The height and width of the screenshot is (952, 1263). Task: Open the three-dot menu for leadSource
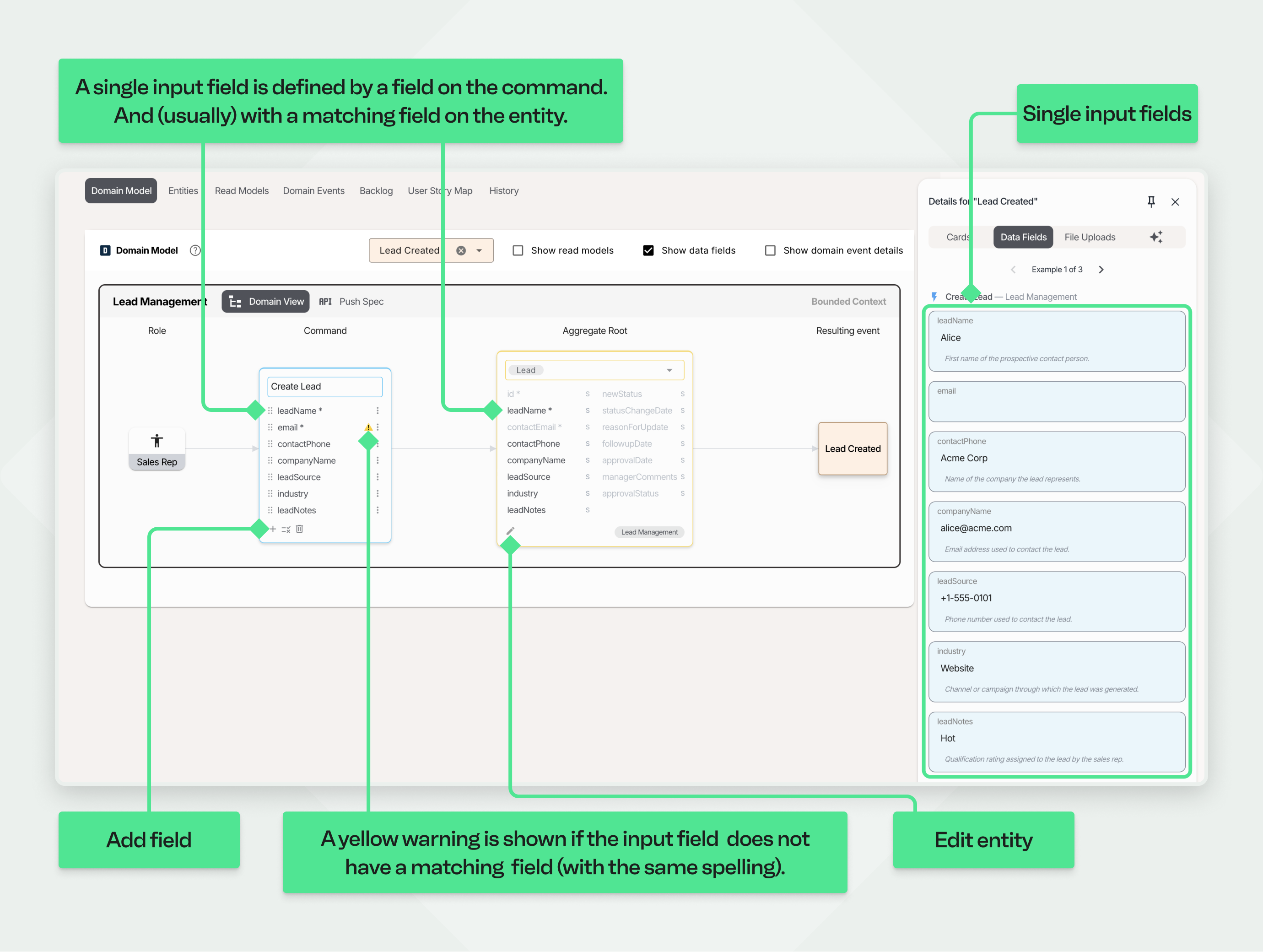click(x=378, y=477)
